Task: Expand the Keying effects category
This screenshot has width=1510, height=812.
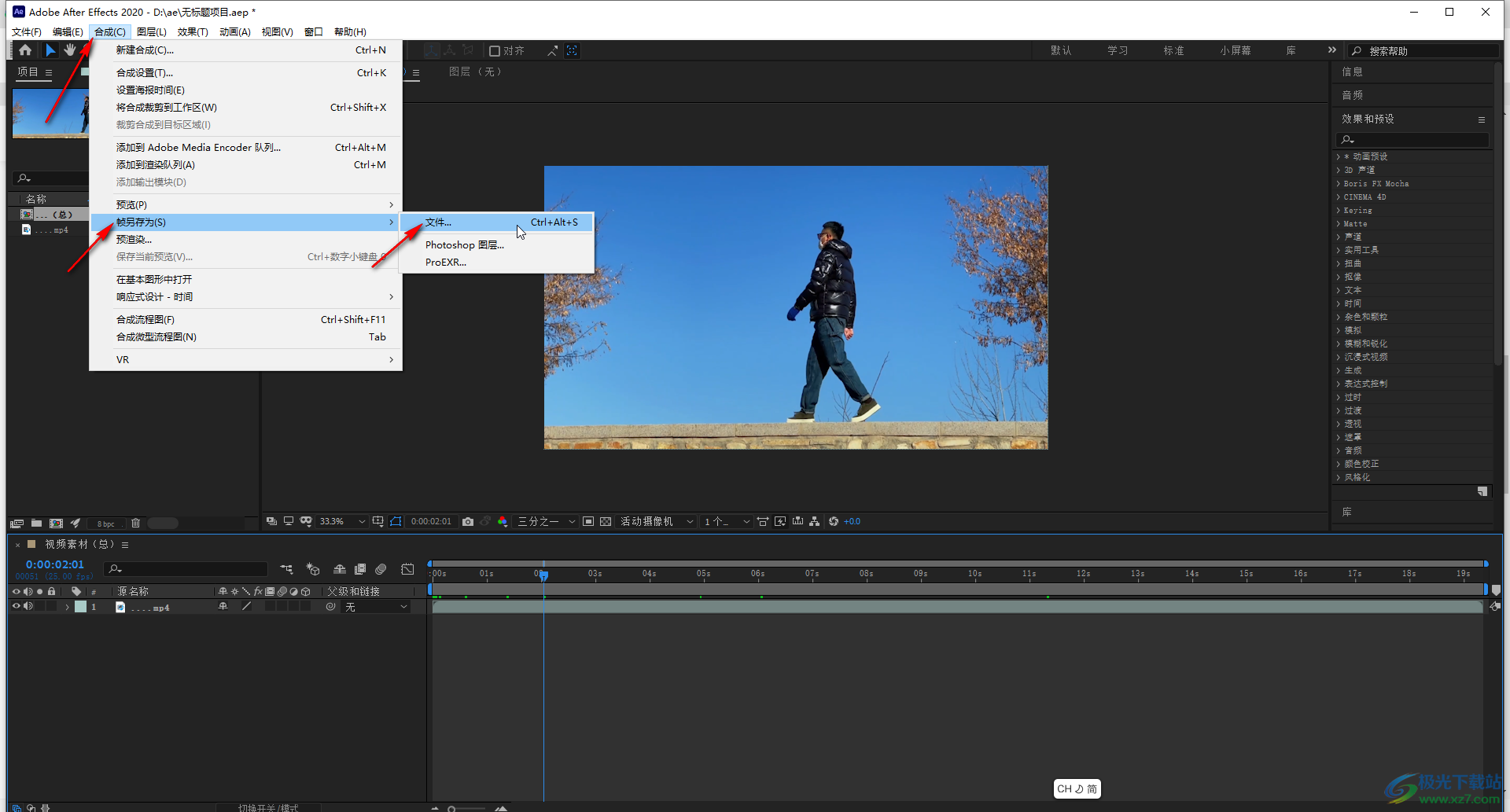Action: (1339, 210)
